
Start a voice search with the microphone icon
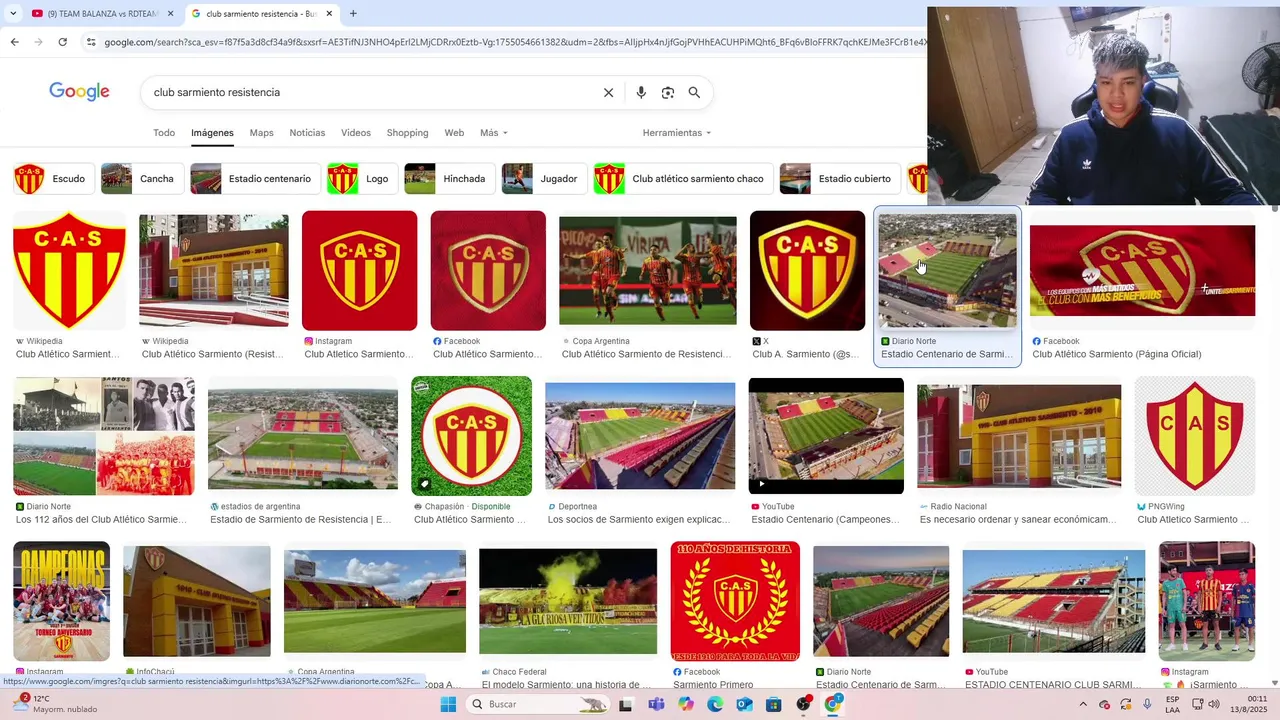pos(641,92)
